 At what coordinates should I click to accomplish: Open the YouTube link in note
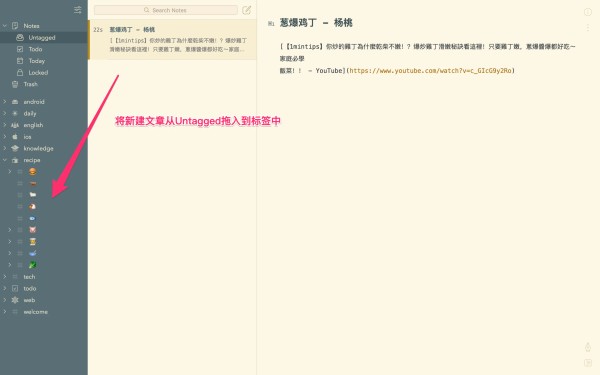[430, 71]
